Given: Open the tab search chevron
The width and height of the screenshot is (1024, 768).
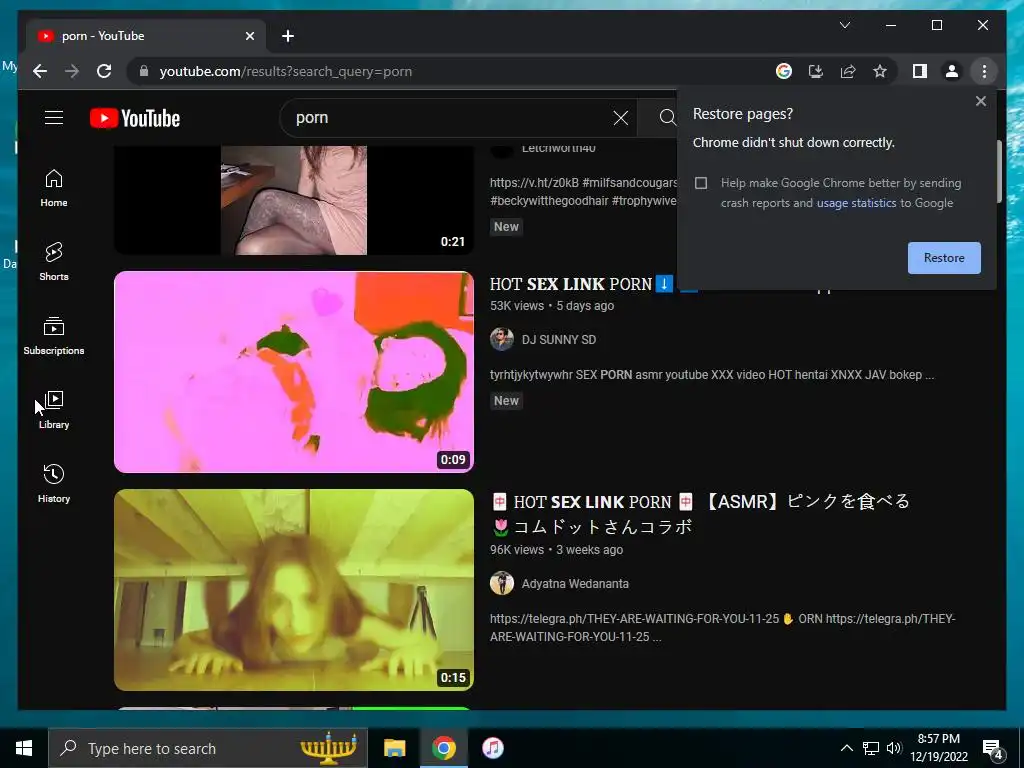Looking at the screenshot, I should click(844, 25).
